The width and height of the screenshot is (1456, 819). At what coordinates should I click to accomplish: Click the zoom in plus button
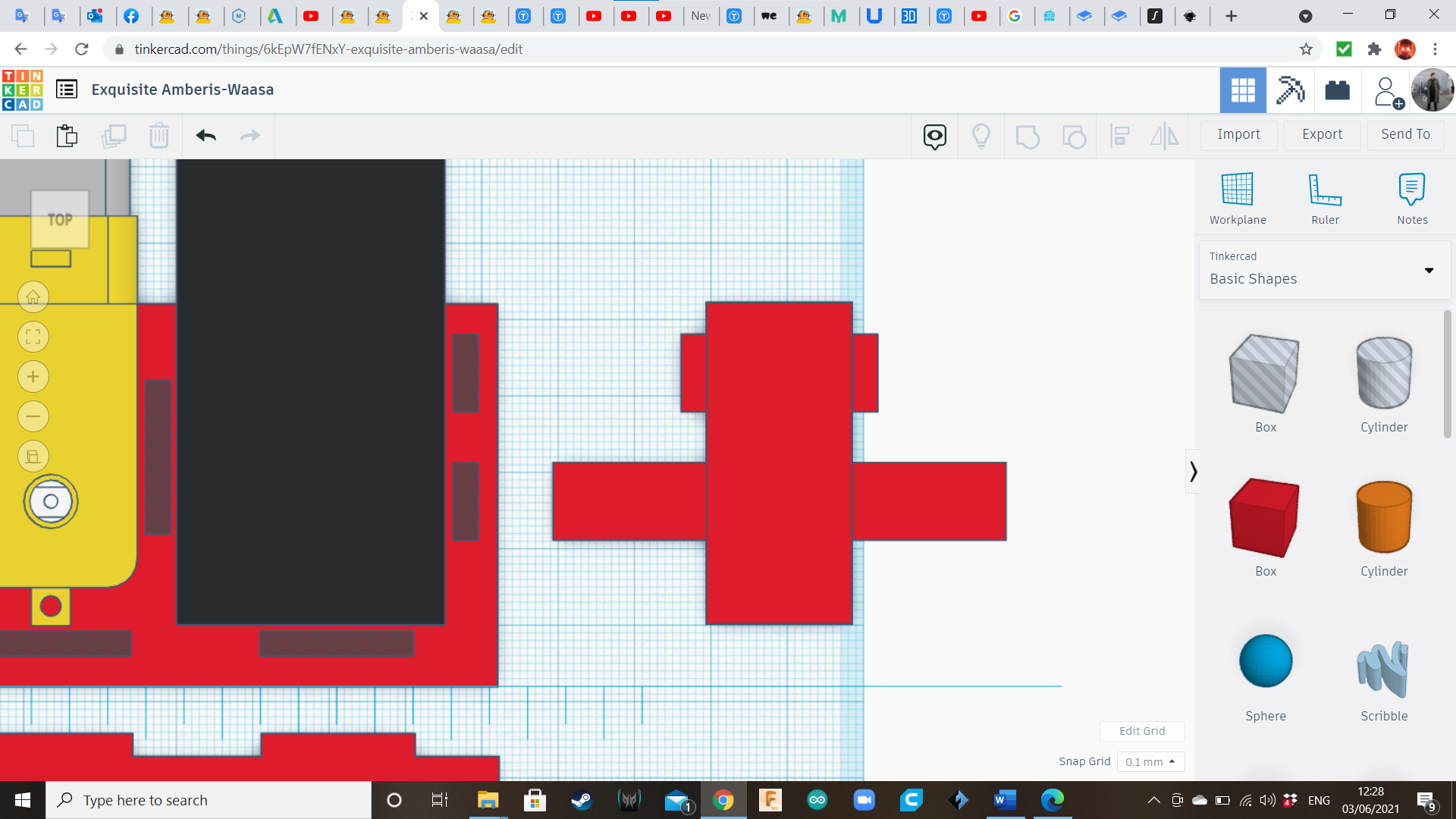33,377
